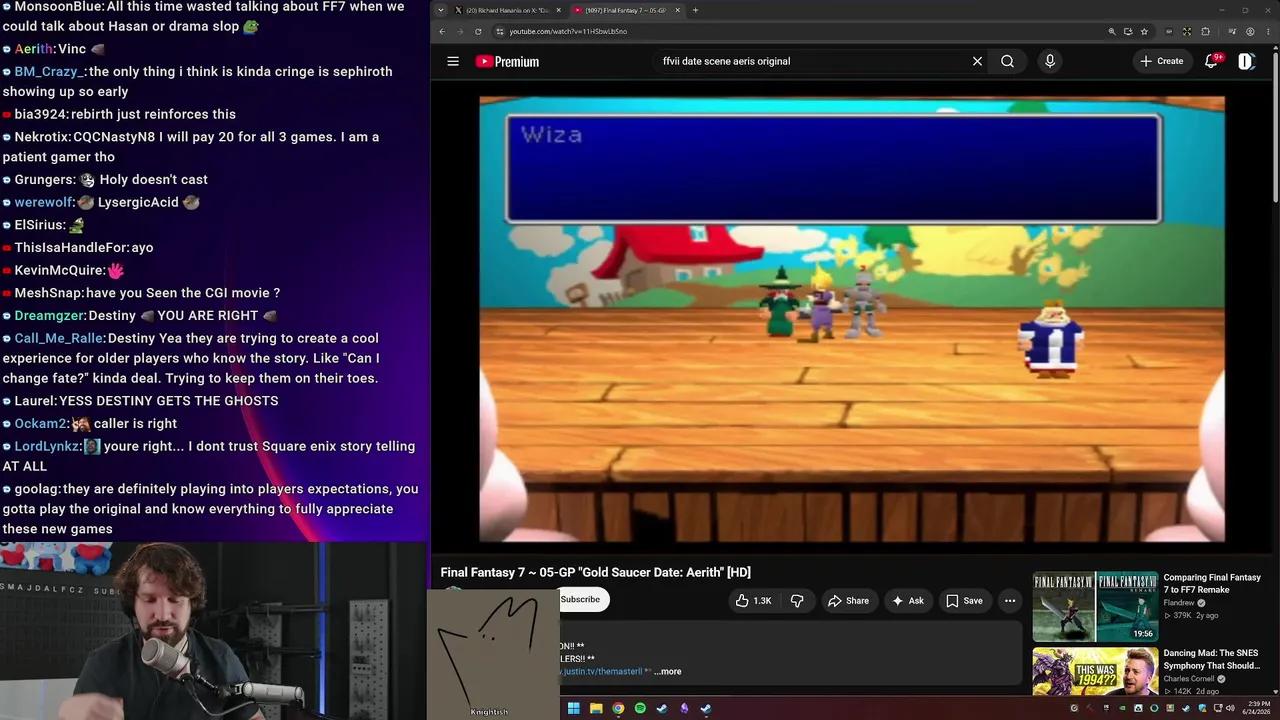Go back in Chrome browser history

coord(442,31)
